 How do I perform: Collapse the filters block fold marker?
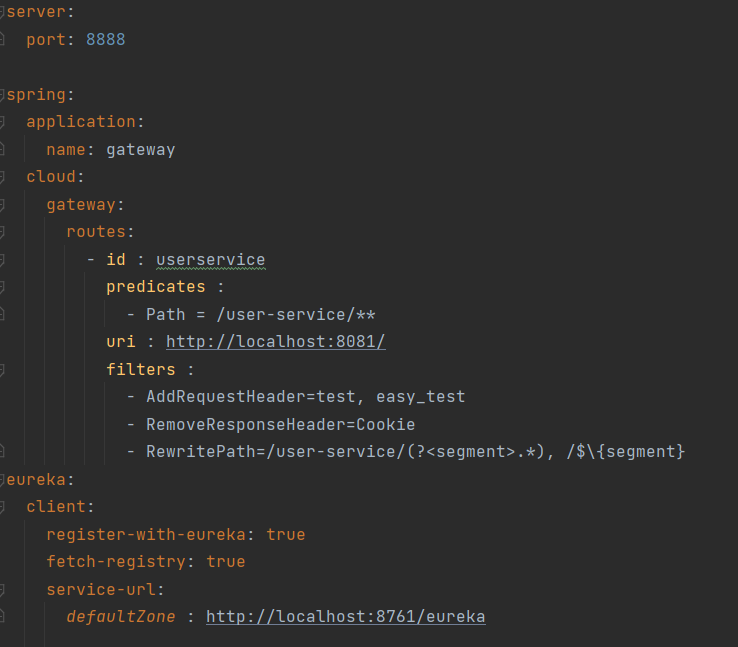coord(2,370)
